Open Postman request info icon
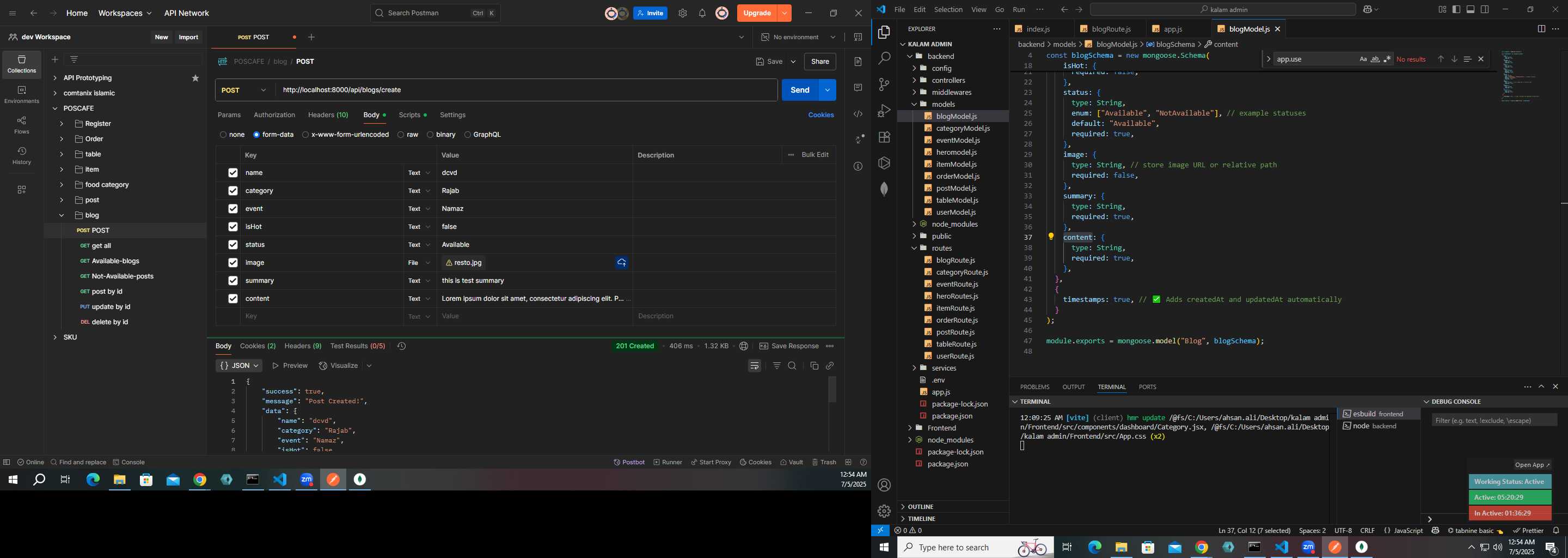 coord(858,166)
